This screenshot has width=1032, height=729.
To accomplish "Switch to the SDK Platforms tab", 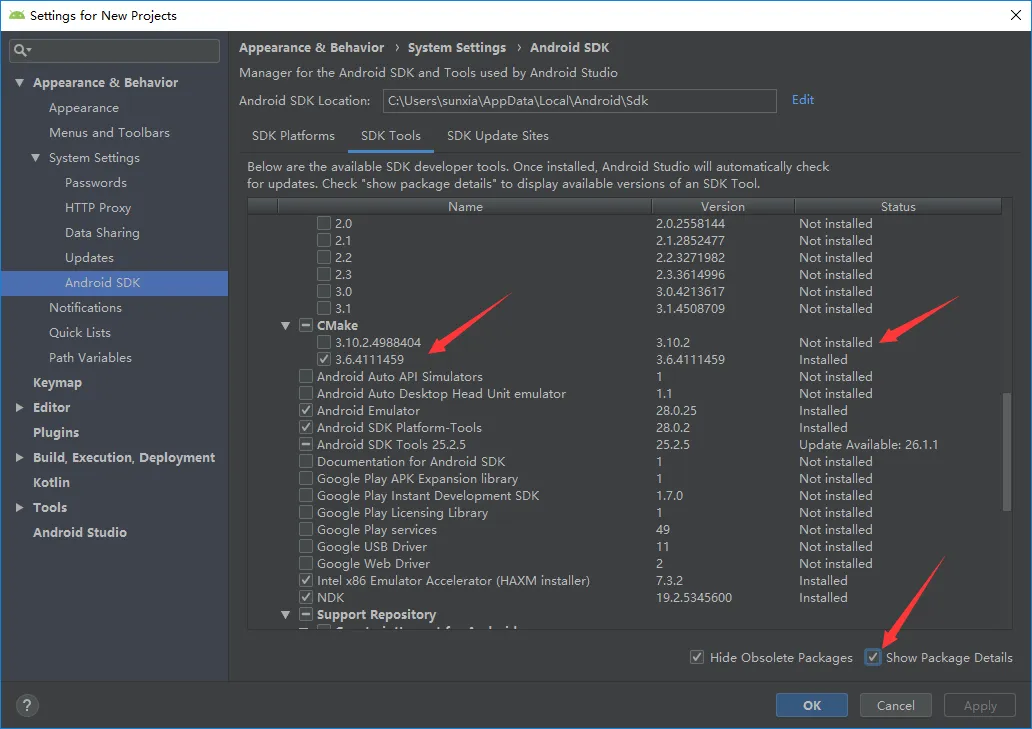I will [x=293, y=136].
